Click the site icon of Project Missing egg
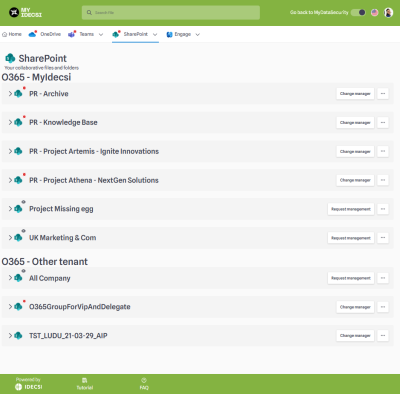Screen dimensions: 400x394 pos(18,209)
